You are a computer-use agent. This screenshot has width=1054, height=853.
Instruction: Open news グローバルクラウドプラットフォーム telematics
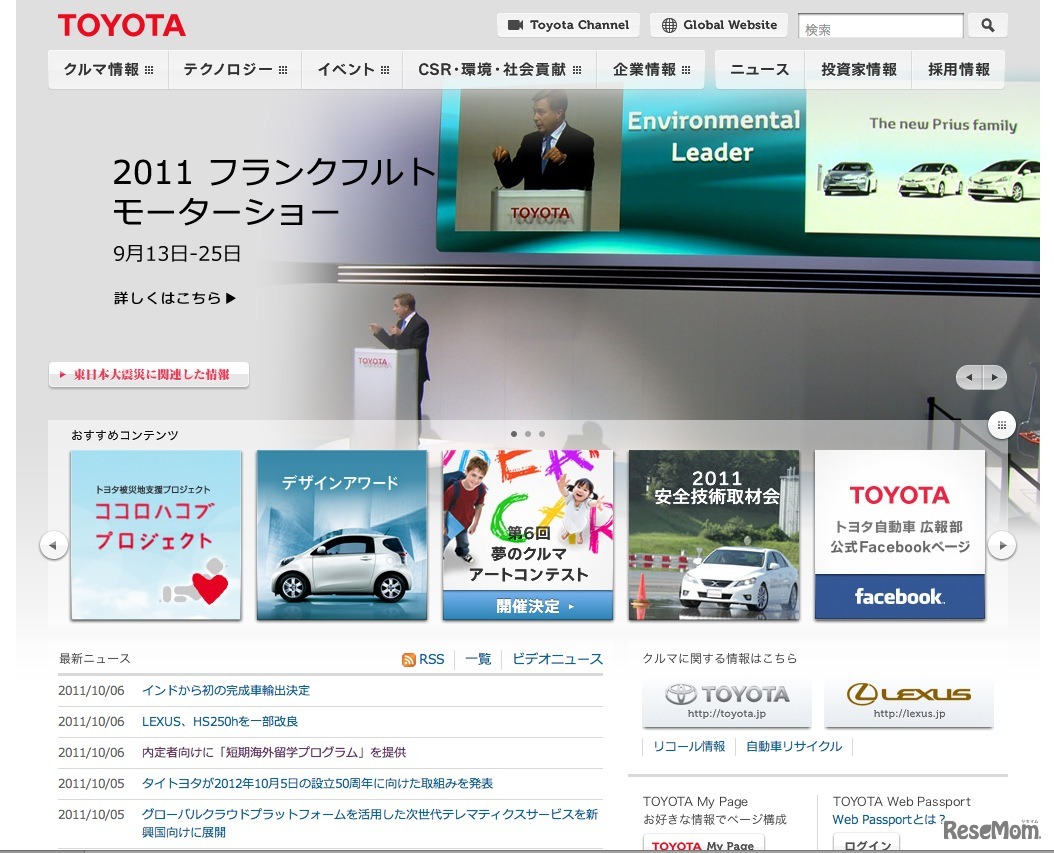click(370, 823)
